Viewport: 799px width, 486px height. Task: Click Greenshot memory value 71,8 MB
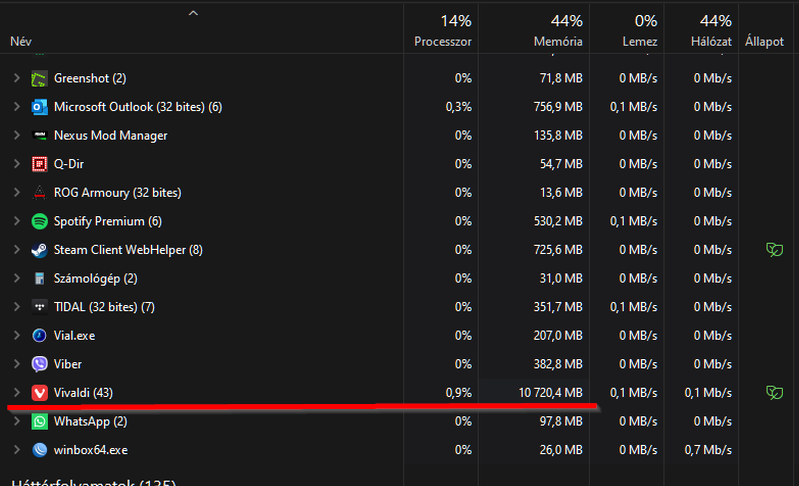(x=561, y=78)
